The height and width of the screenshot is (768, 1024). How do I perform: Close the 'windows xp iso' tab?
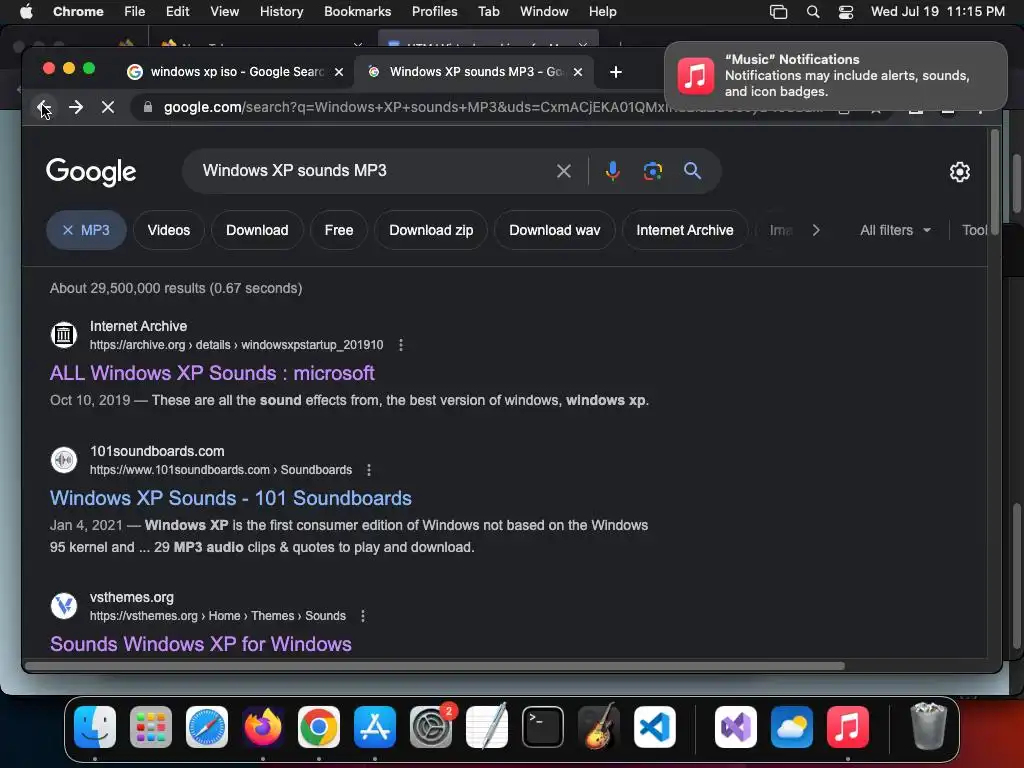point(339,72)
